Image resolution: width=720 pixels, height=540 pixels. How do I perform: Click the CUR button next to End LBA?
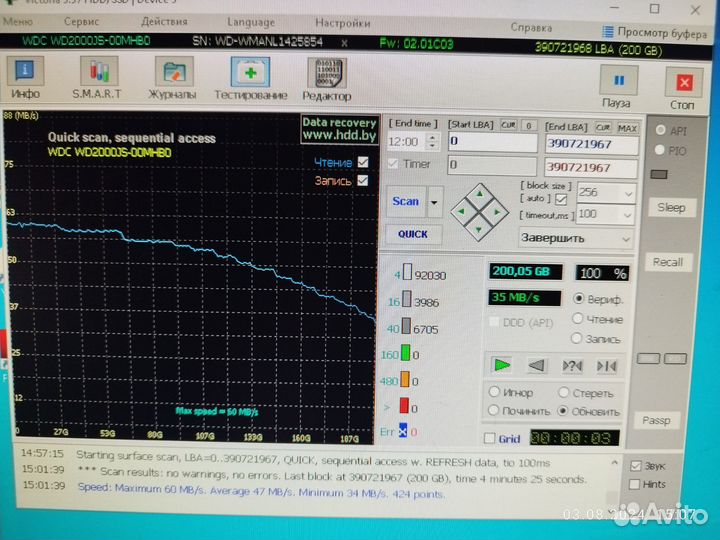pyautogui.click(x=603, y=127)
